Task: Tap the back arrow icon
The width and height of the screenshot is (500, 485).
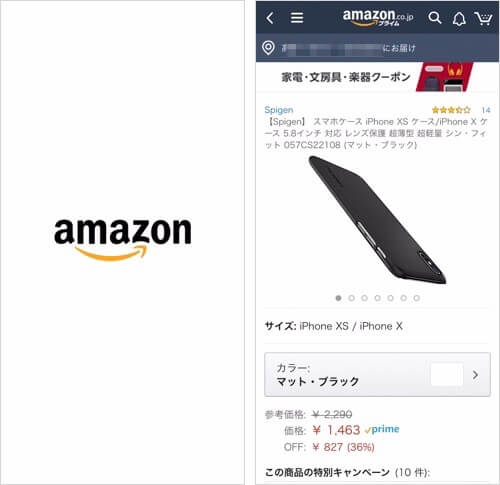Action: pyautogui.click(x=270, y=18)
